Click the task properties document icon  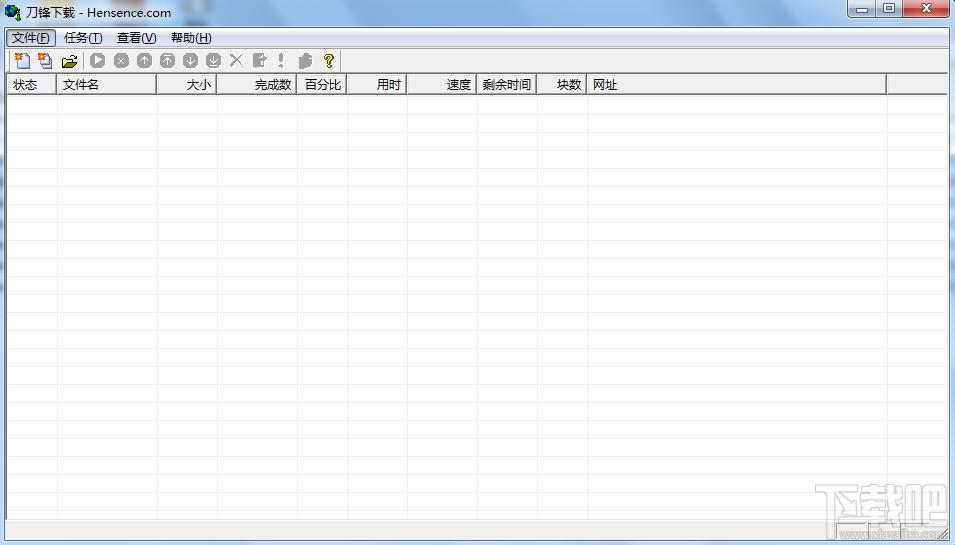pyautogui.click(x=259, y=60)
